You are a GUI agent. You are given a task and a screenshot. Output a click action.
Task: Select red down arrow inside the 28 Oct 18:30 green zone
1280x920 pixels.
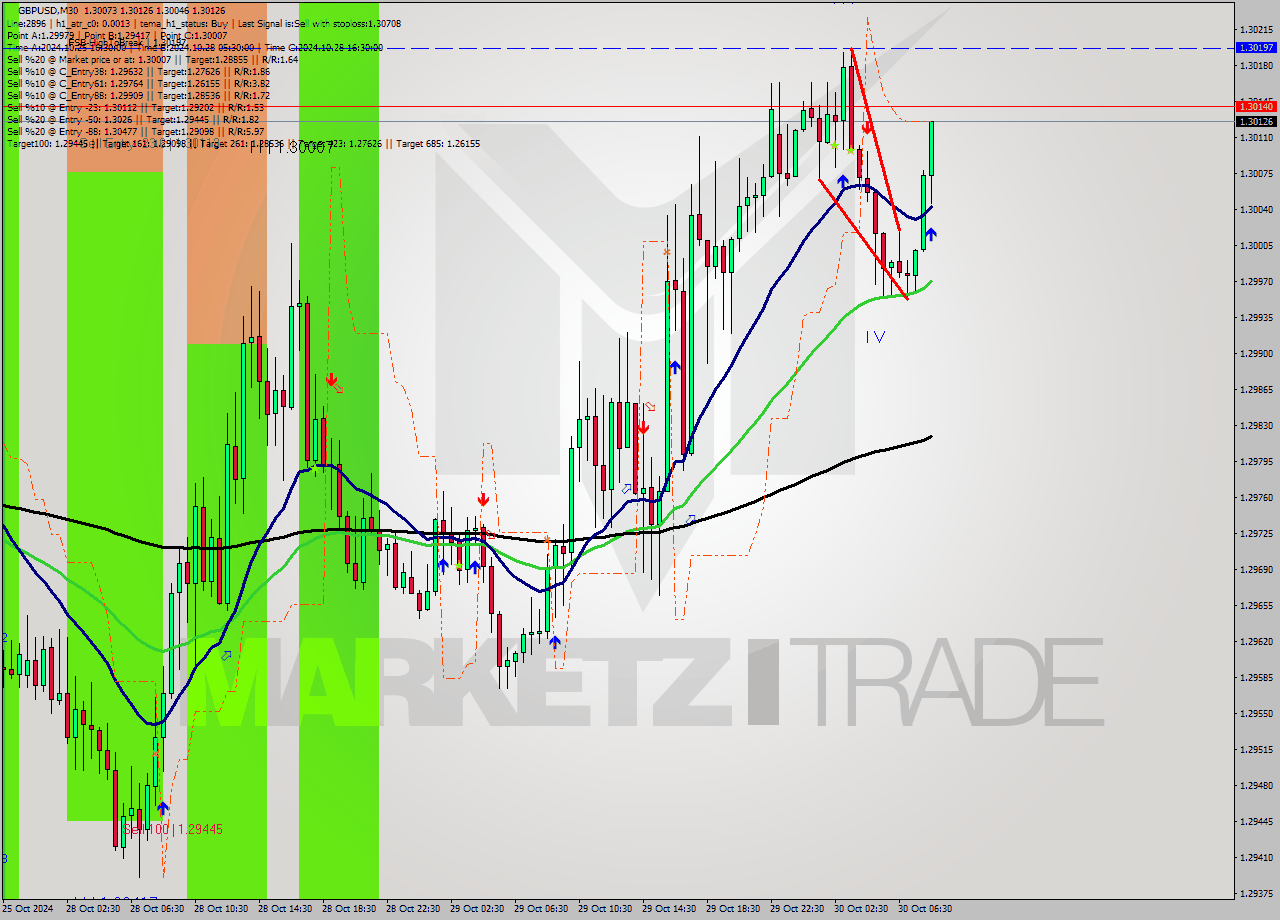point(331,380)
